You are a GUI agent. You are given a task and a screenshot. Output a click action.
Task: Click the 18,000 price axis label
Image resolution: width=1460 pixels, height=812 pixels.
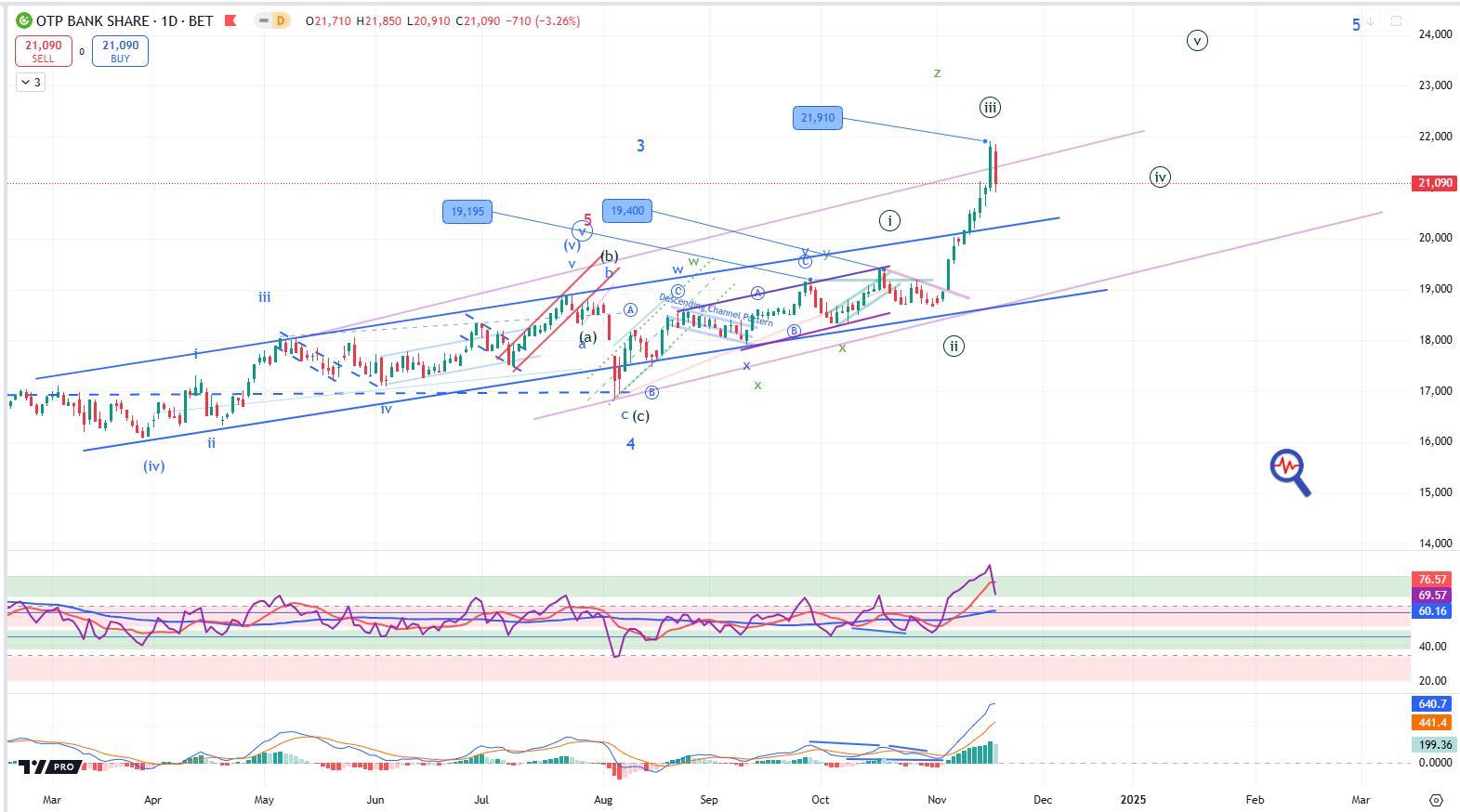click(1435, 340)
